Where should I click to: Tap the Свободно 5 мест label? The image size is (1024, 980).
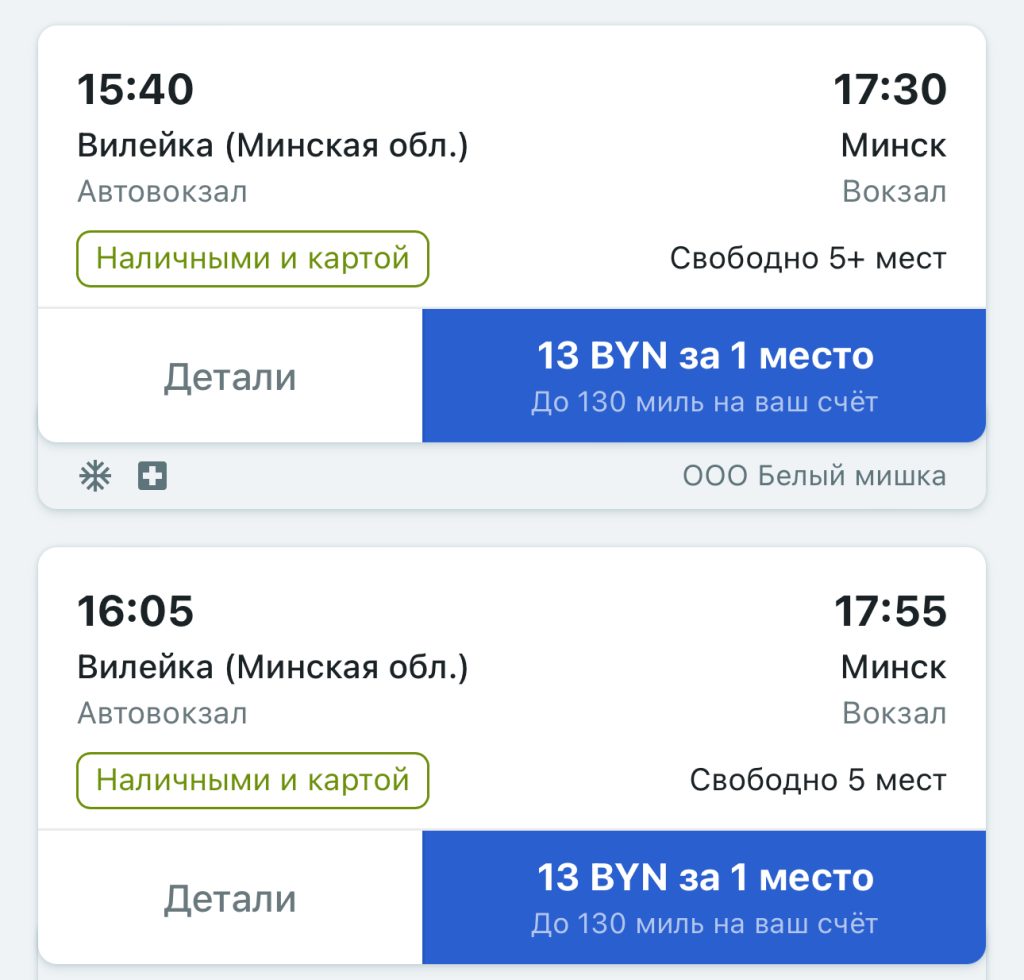(x=817, y=780)
